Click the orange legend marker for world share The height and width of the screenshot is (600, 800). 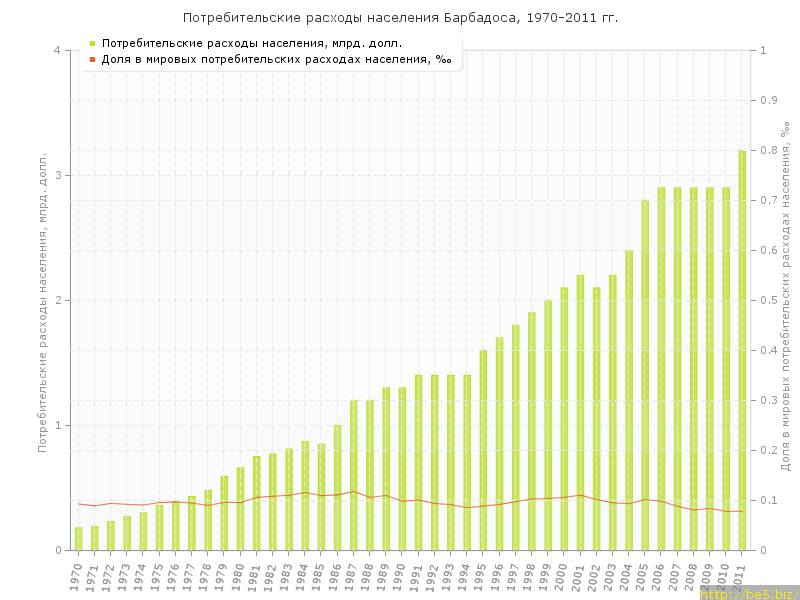point(92,60)
